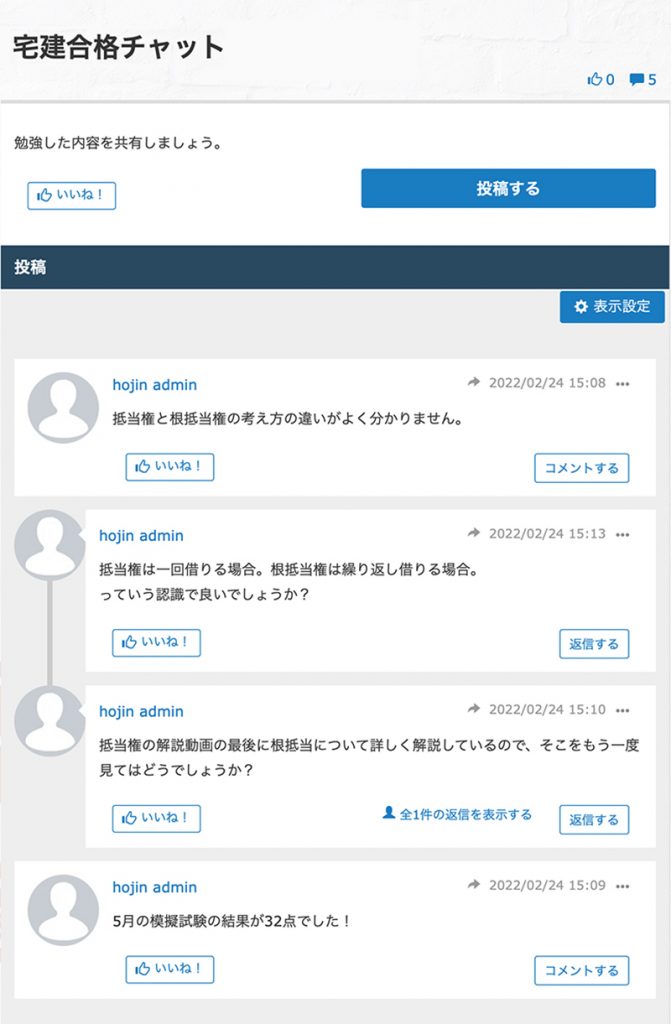Click コメントする on the 抵当権 question post
The image size is (671, 1024).
(x=581, y=468)
